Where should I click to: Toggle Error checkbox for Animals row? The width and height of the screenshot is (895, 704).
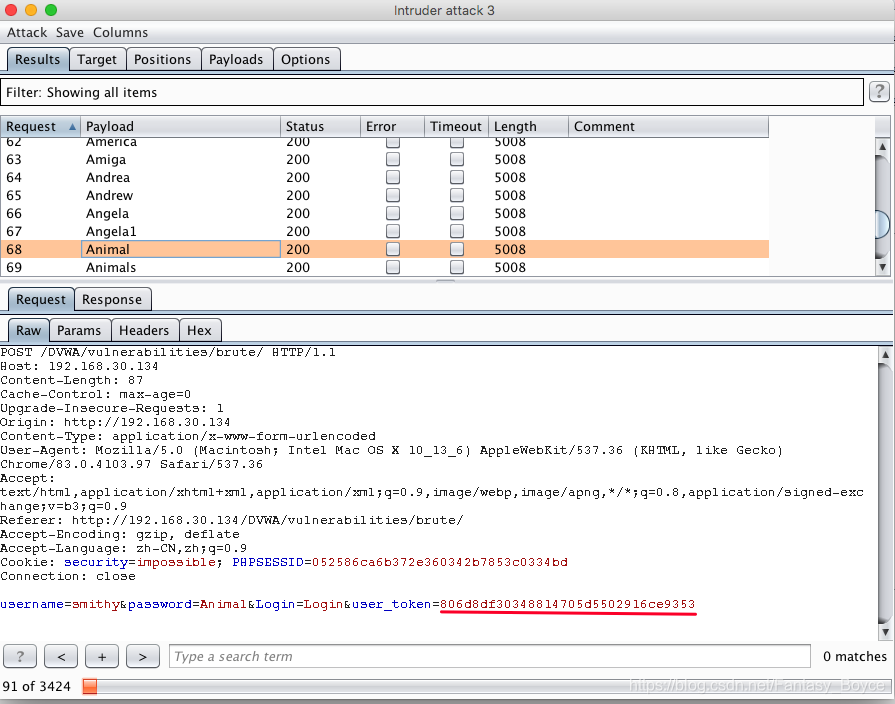coord(393,267)
